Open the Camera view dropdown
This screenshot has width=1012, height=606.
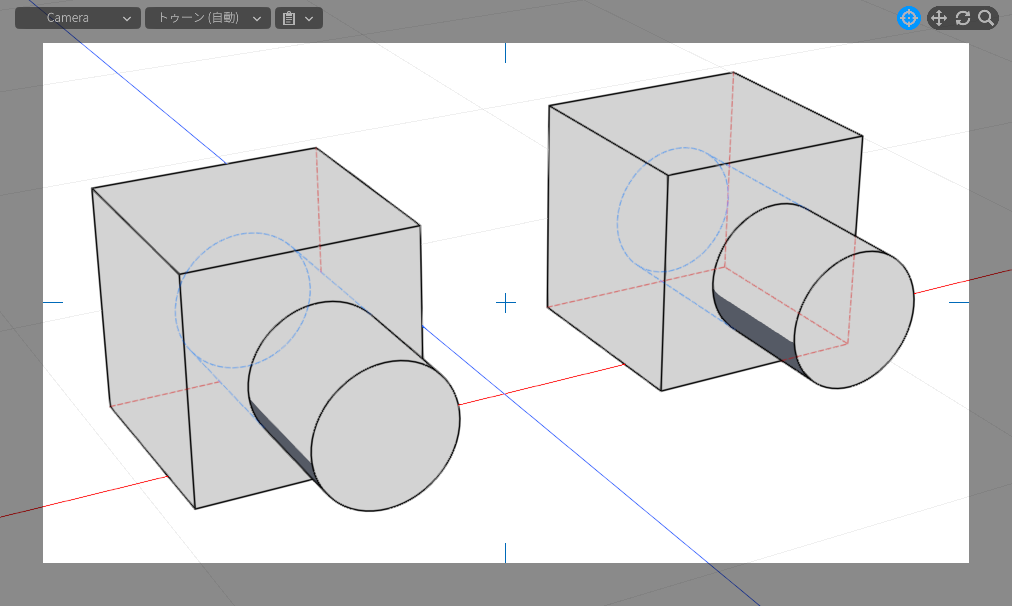[77, 18]
